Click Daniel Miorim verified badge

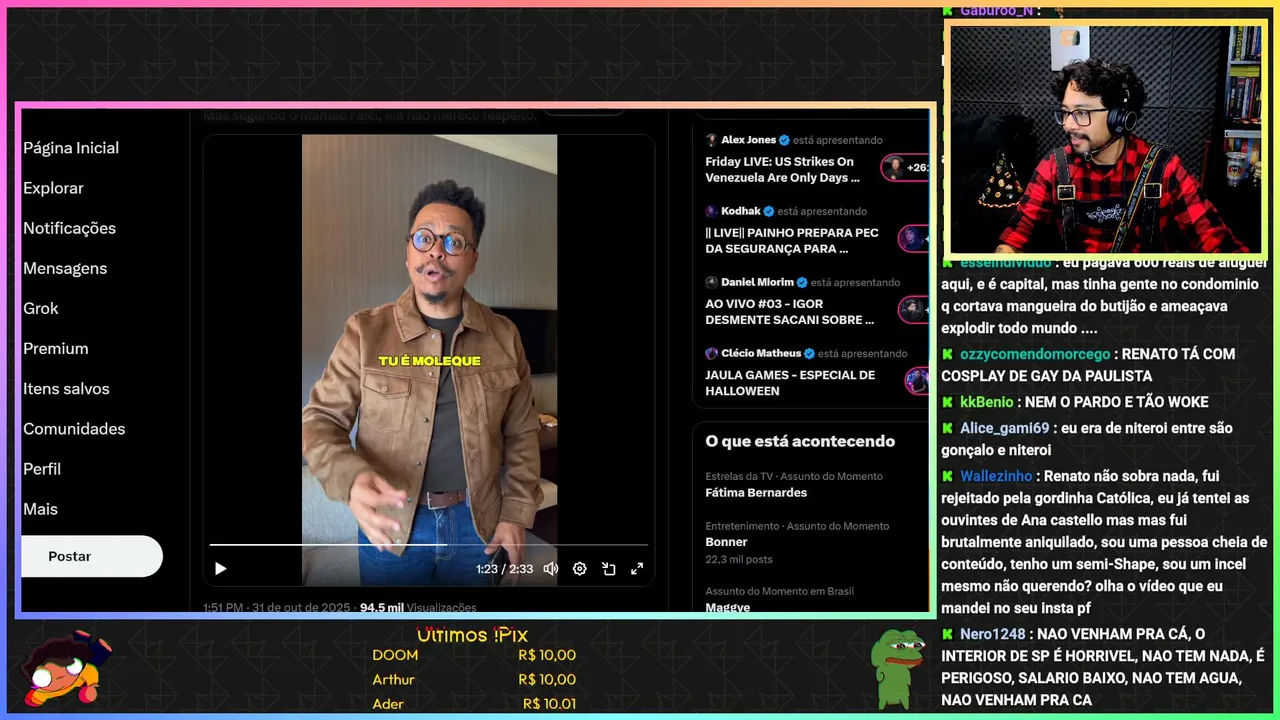(x=802, y=282)
